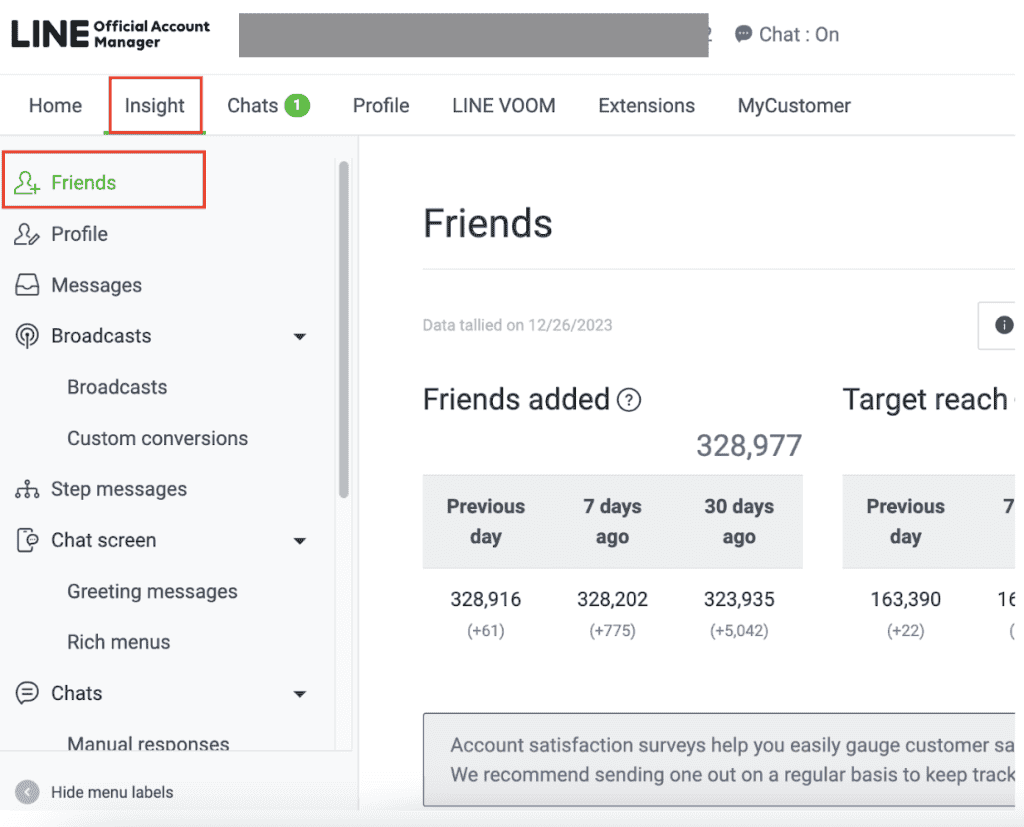
Task: Click the +5,042 change figure
Action: [739, 630]
